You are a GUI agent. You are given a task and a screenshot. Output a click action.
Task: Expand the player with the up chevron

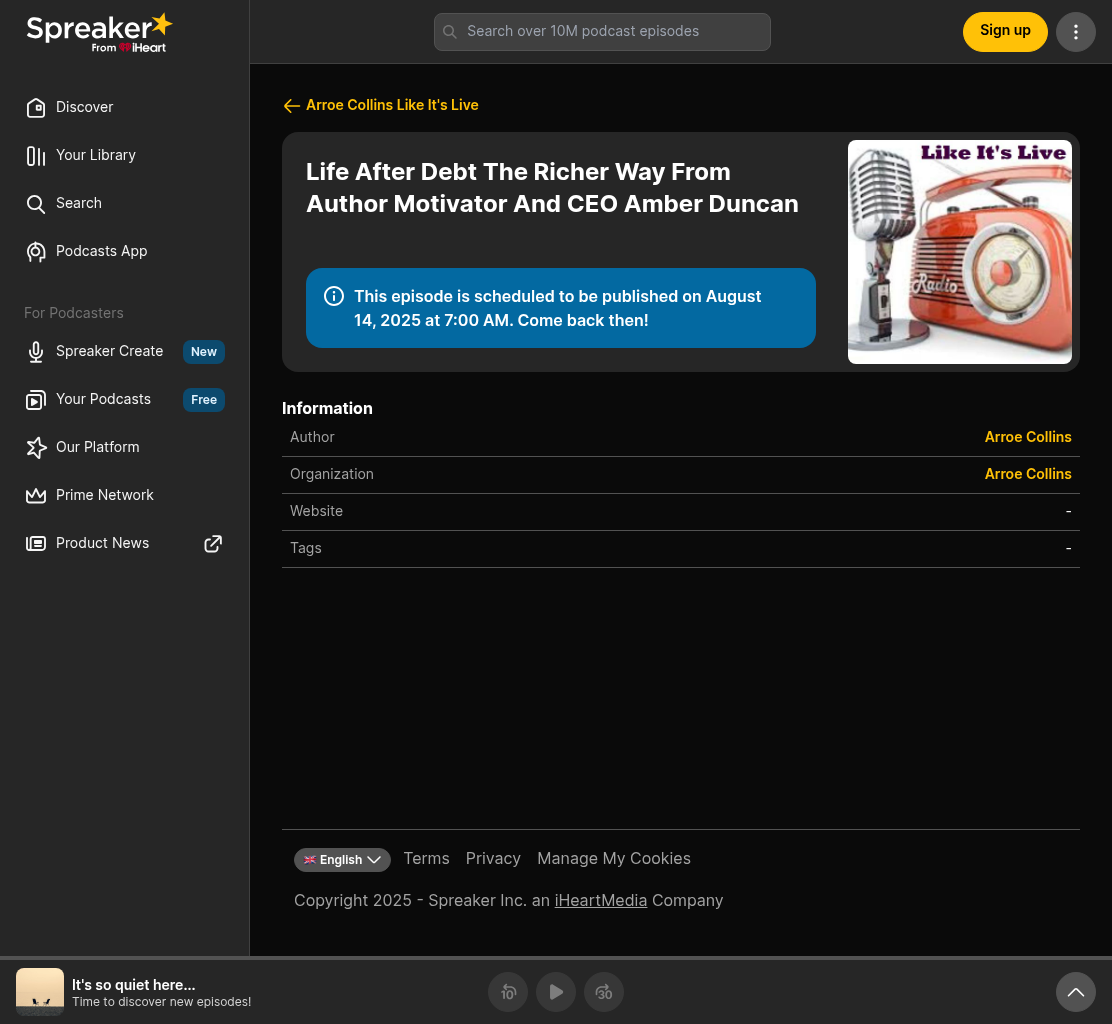pyautogui.click(x=1076, y=992)
